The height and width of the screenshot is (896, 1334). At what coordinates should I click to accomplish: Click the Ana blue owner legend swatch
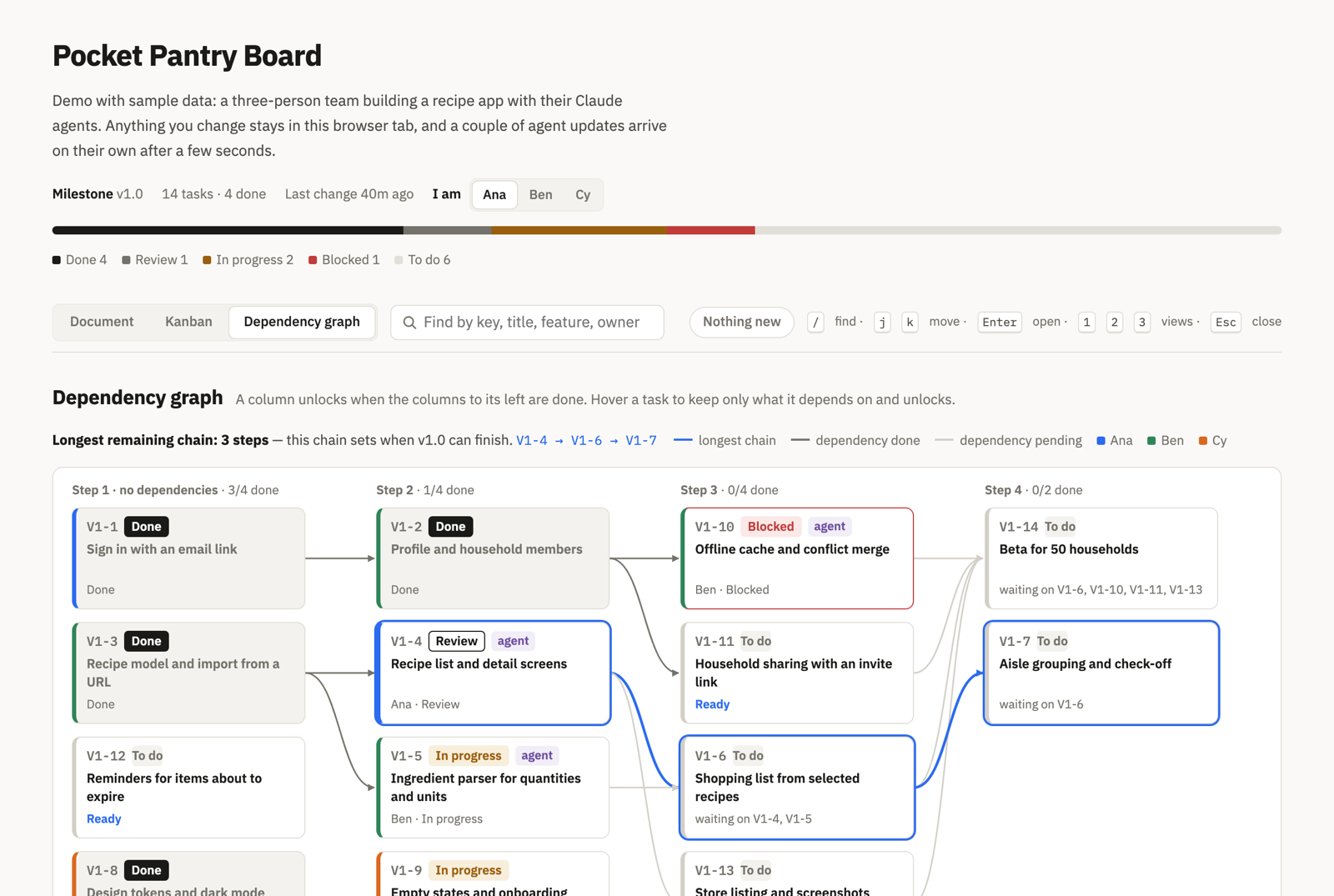click(1101, 441)
